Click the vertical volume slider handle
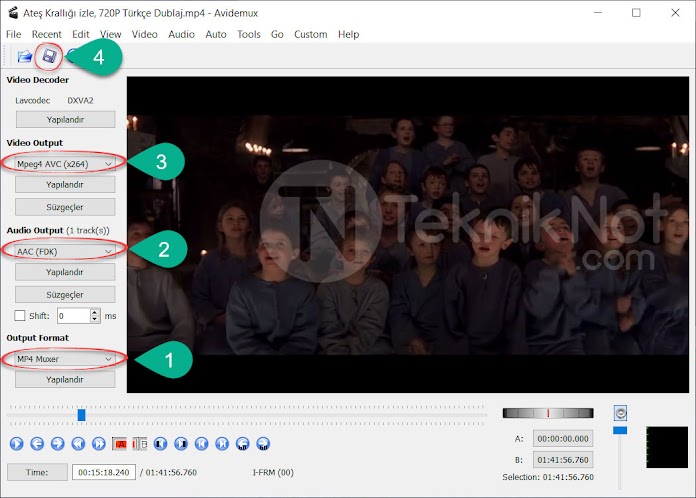Viewport: 696px width, 498px height. click(x=620, y=430)
